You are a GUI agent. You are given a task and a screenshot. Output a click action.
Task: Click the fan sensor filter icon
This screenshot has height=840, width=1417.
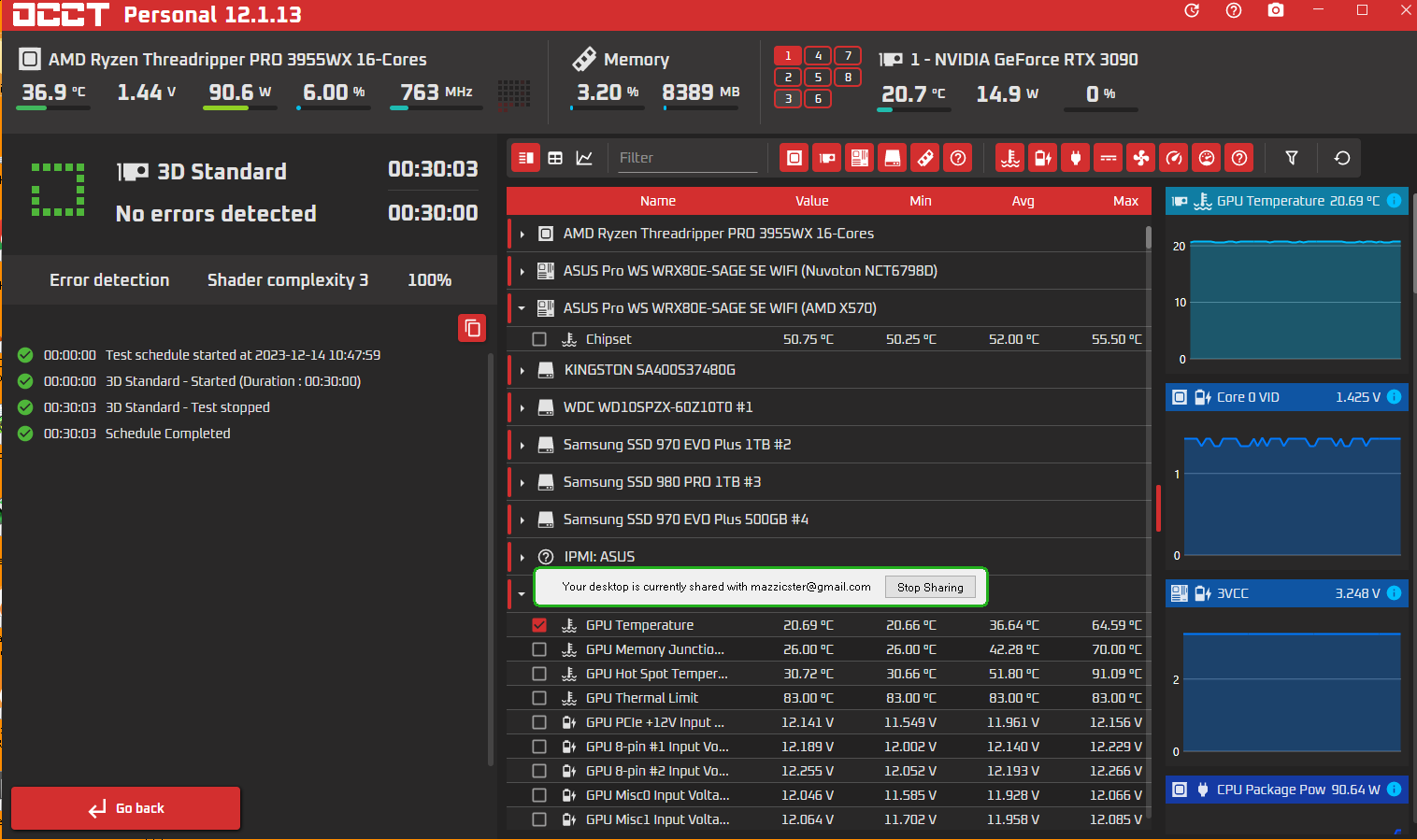tap(1141, 158)
